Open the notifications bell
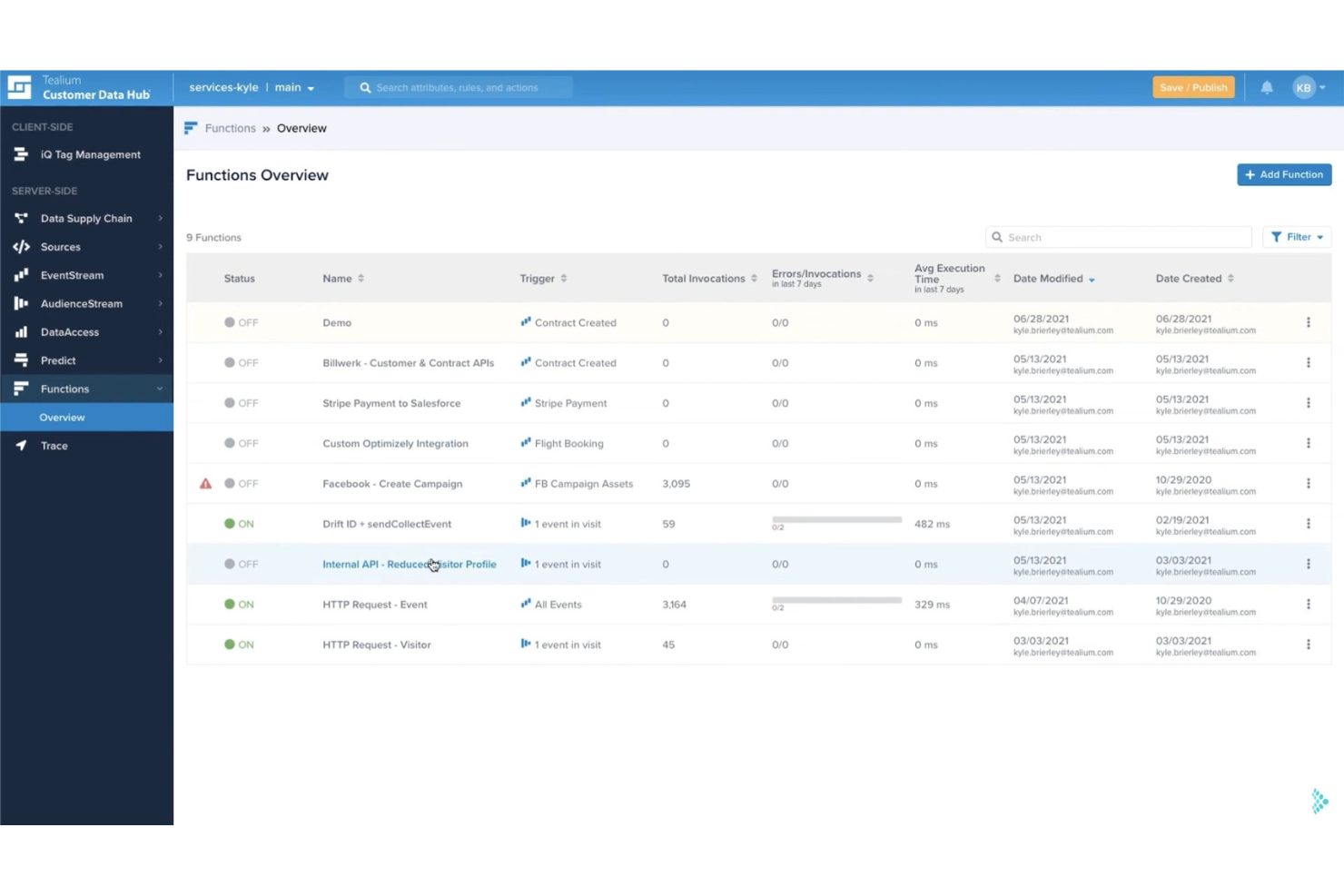The image size is (1344, 896). click(x=1267, y=87)
